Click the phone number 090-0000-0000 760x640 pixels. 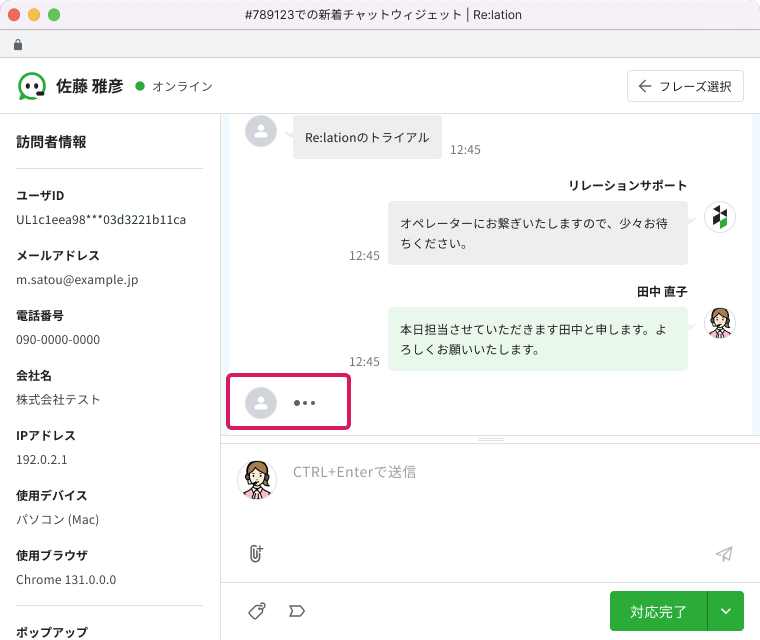point(58,339)
